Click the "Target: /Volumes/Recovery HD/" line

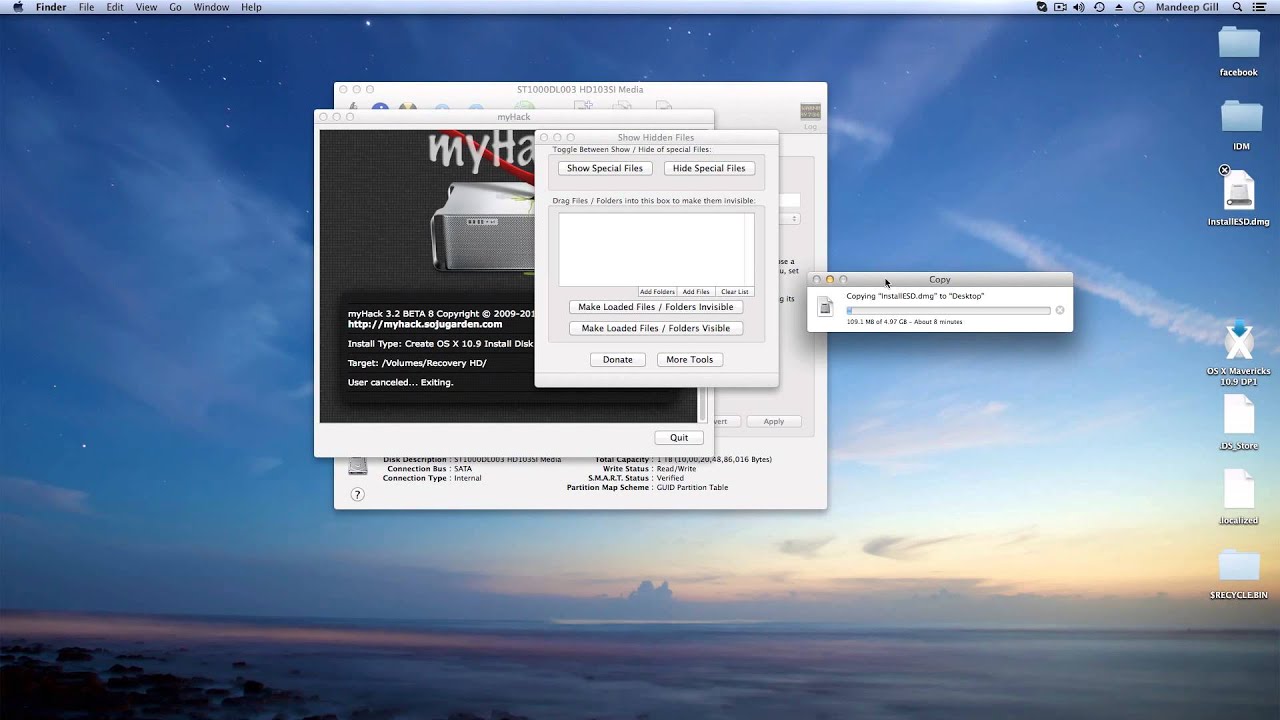417,363
